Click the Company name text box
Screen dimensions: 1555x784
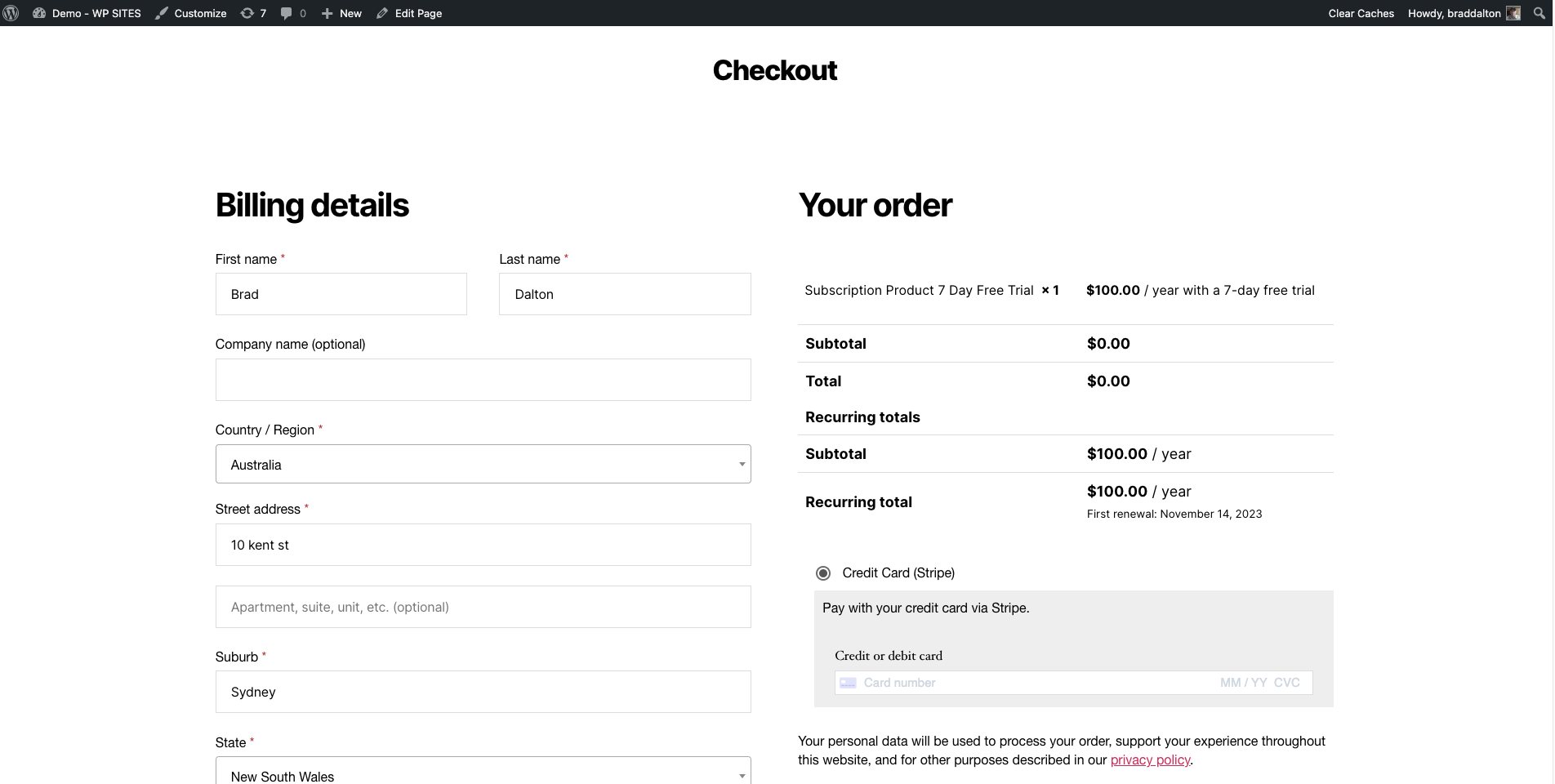[x=483, y=381]
